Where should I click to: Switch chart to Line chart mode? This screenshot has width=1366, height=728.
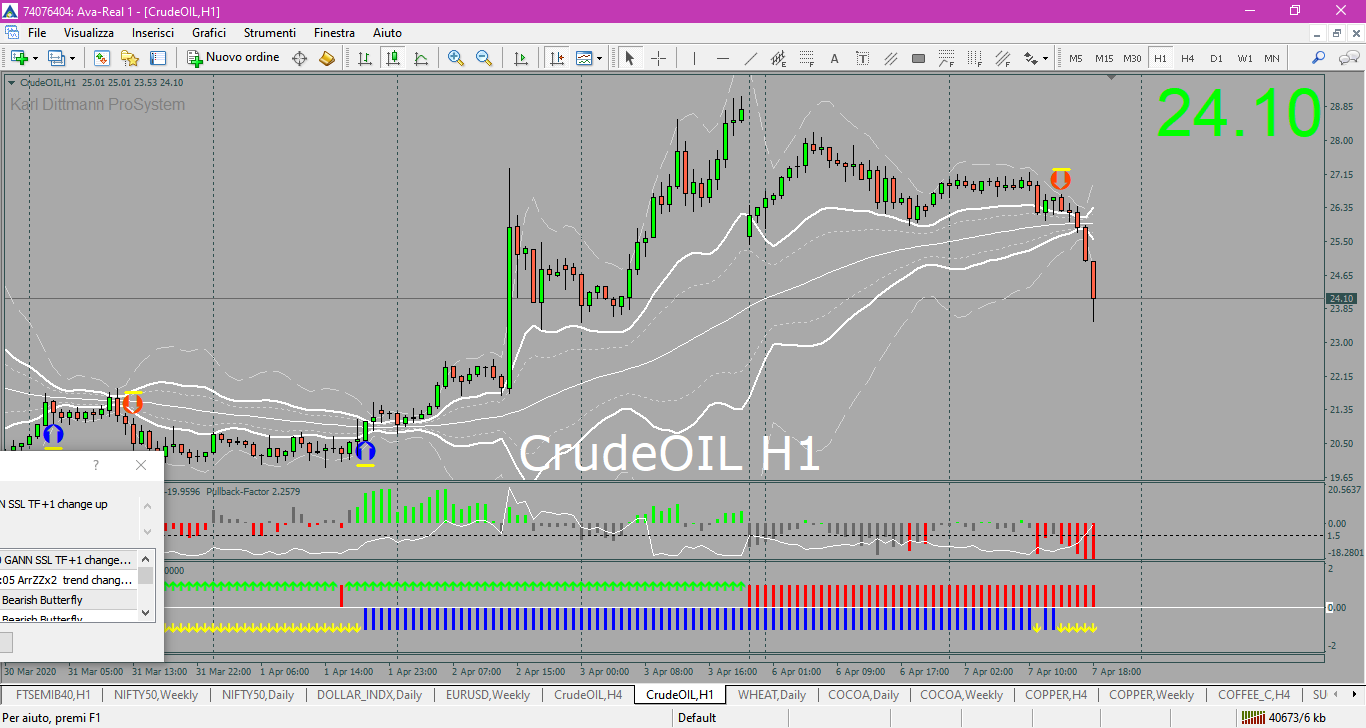[x=421, y=58]
